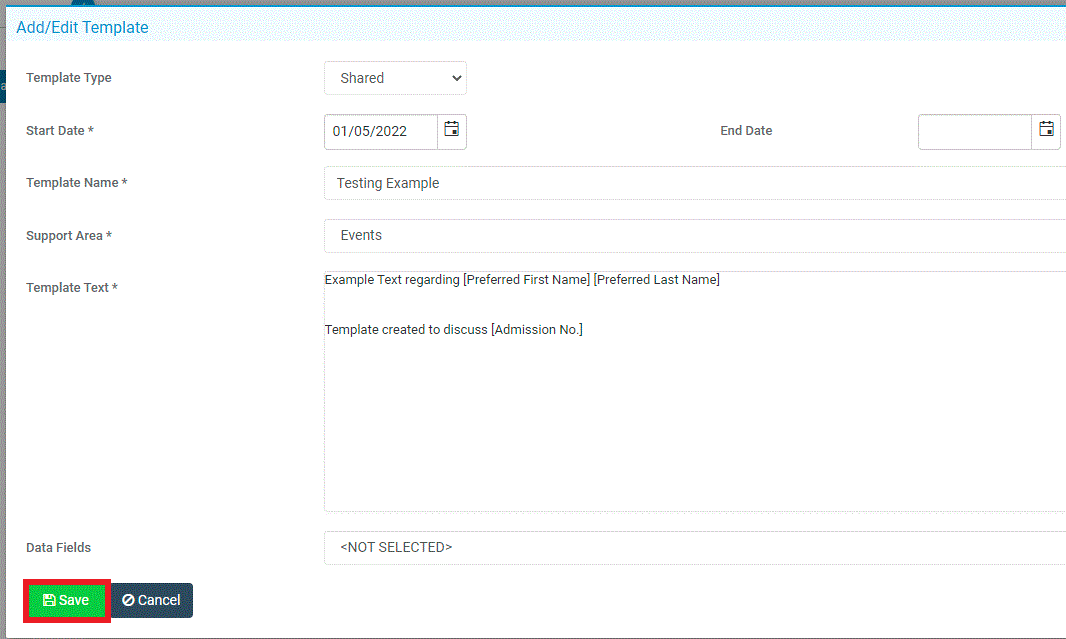Save the template

tap(66, 600)
